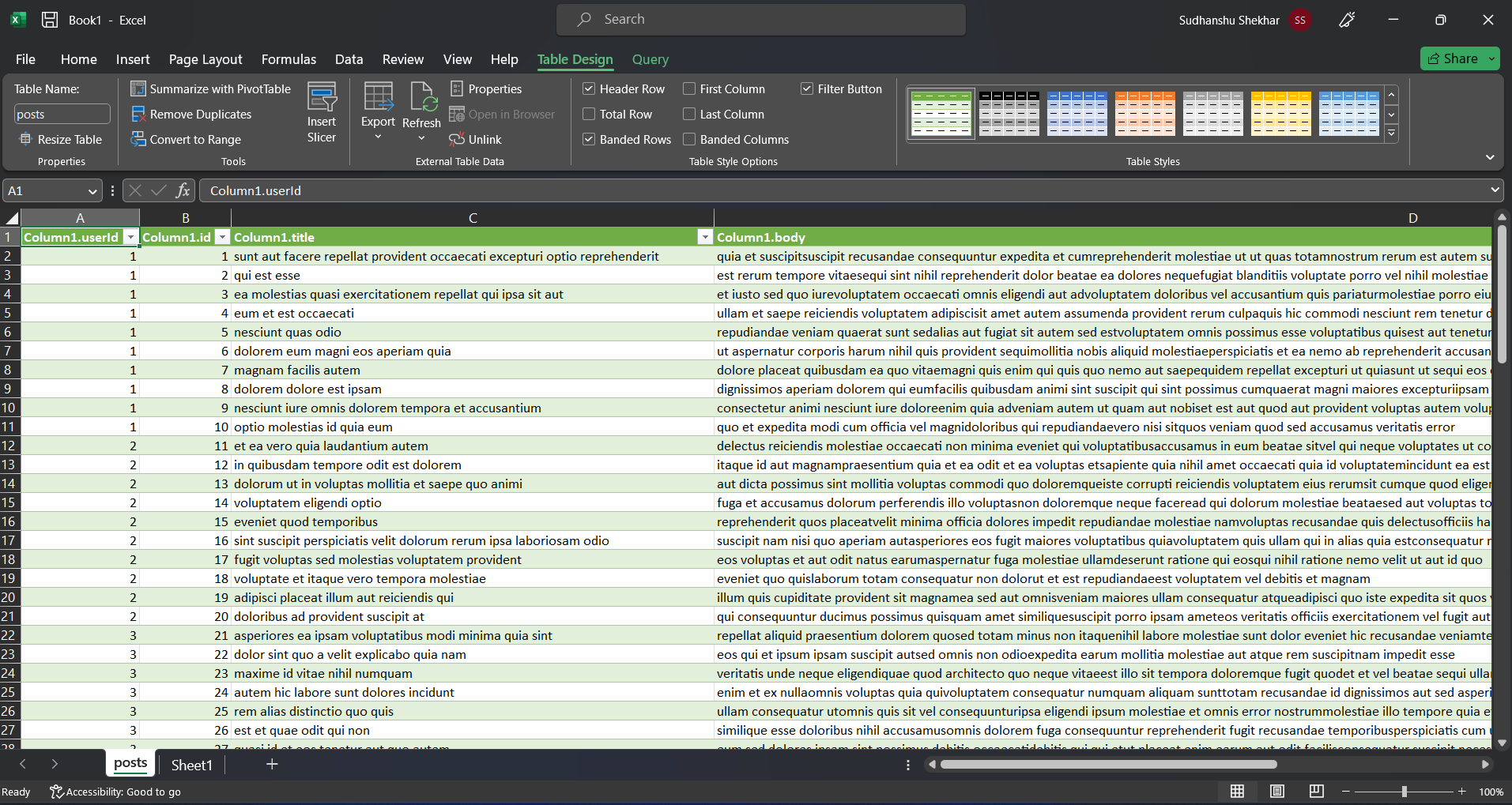This screenshot has width=1512, height=805.
Task: Select the orange table style swatch
Action: (x=1144, y=114)
